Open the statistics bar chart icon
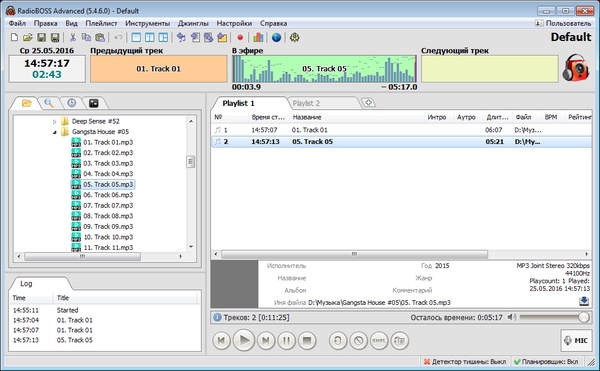 point(258,37)
